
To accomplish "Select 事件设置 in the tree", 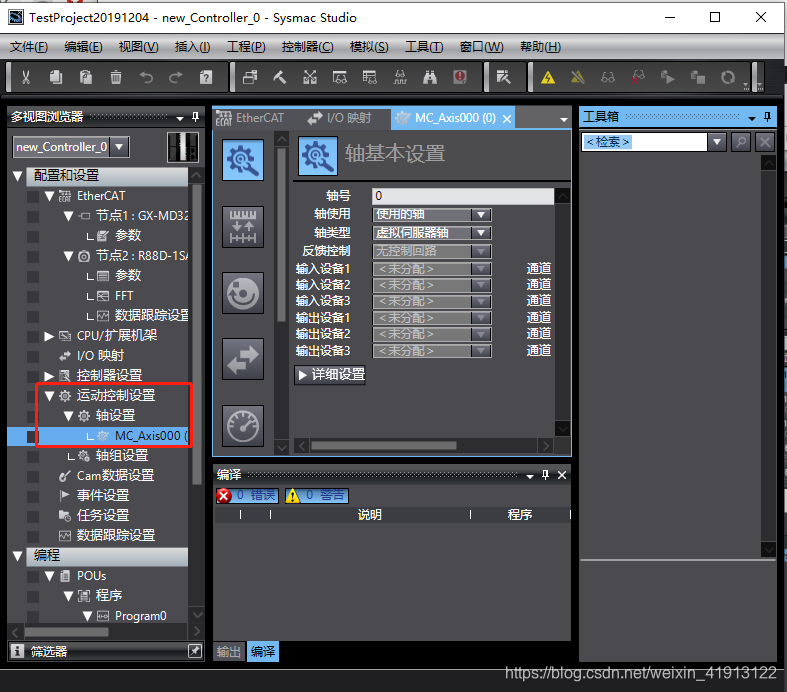I will click(x=103, y=496).
